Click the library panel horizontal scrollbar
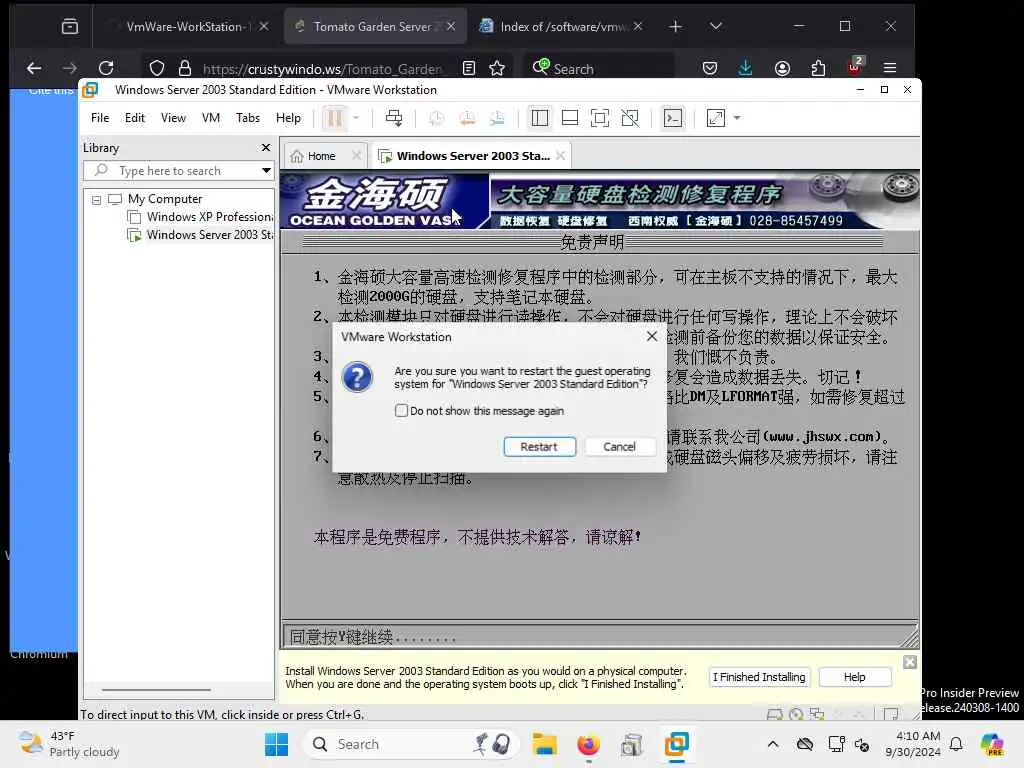Viewport: 1024px width, 768px height. [x=156, y=690]
